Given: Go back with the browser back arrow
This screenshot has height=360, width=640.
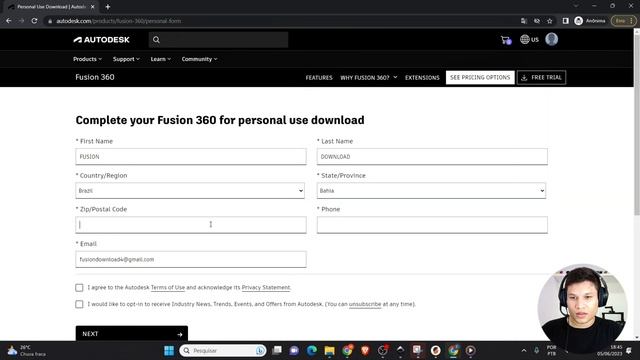Looking at the screenshot, I should (x=9, y=21).
